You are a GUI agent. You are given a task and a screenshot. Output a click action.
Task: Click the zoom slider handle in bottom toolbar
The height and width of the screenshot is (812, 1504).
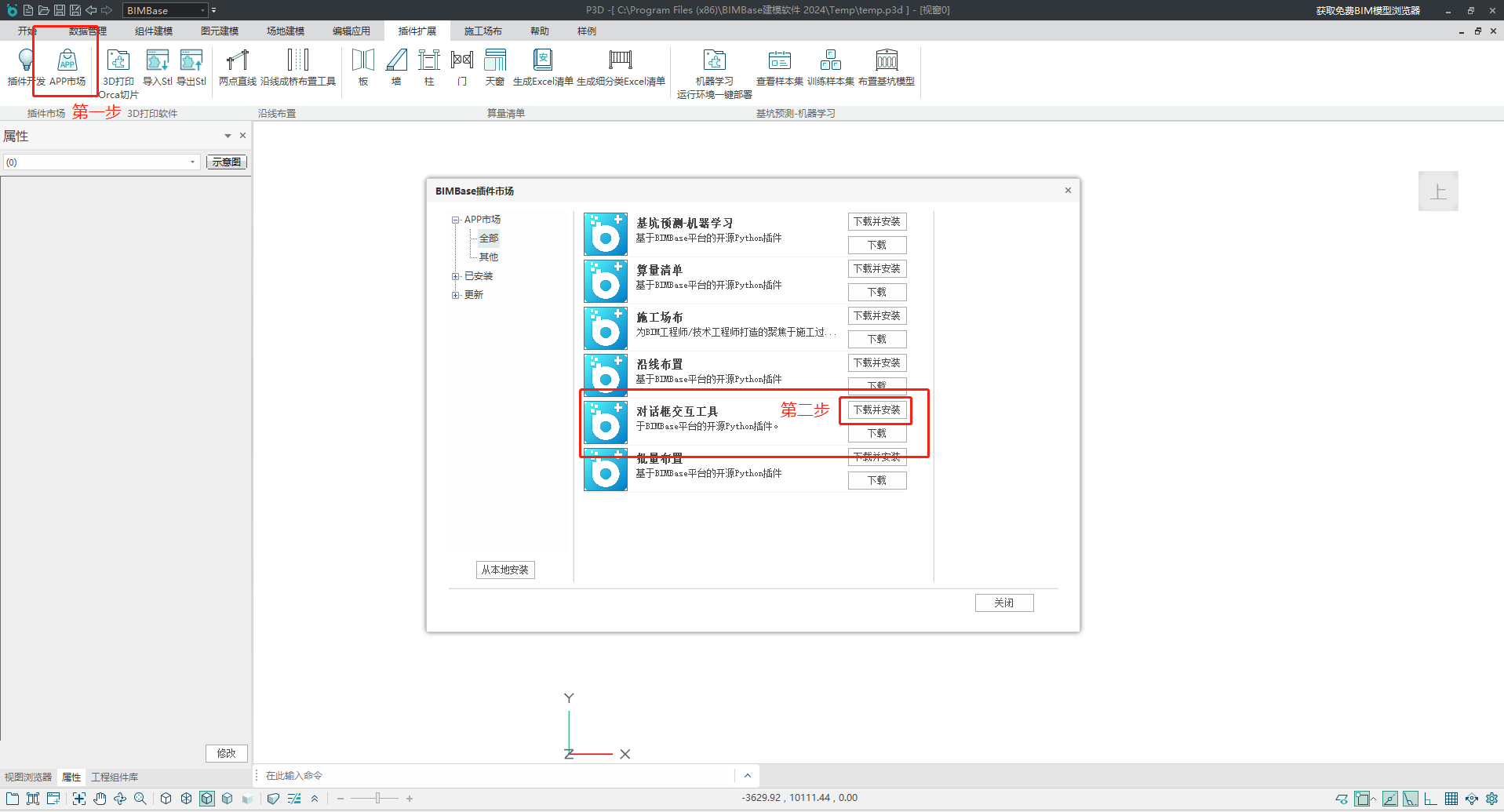click(377, 799)
